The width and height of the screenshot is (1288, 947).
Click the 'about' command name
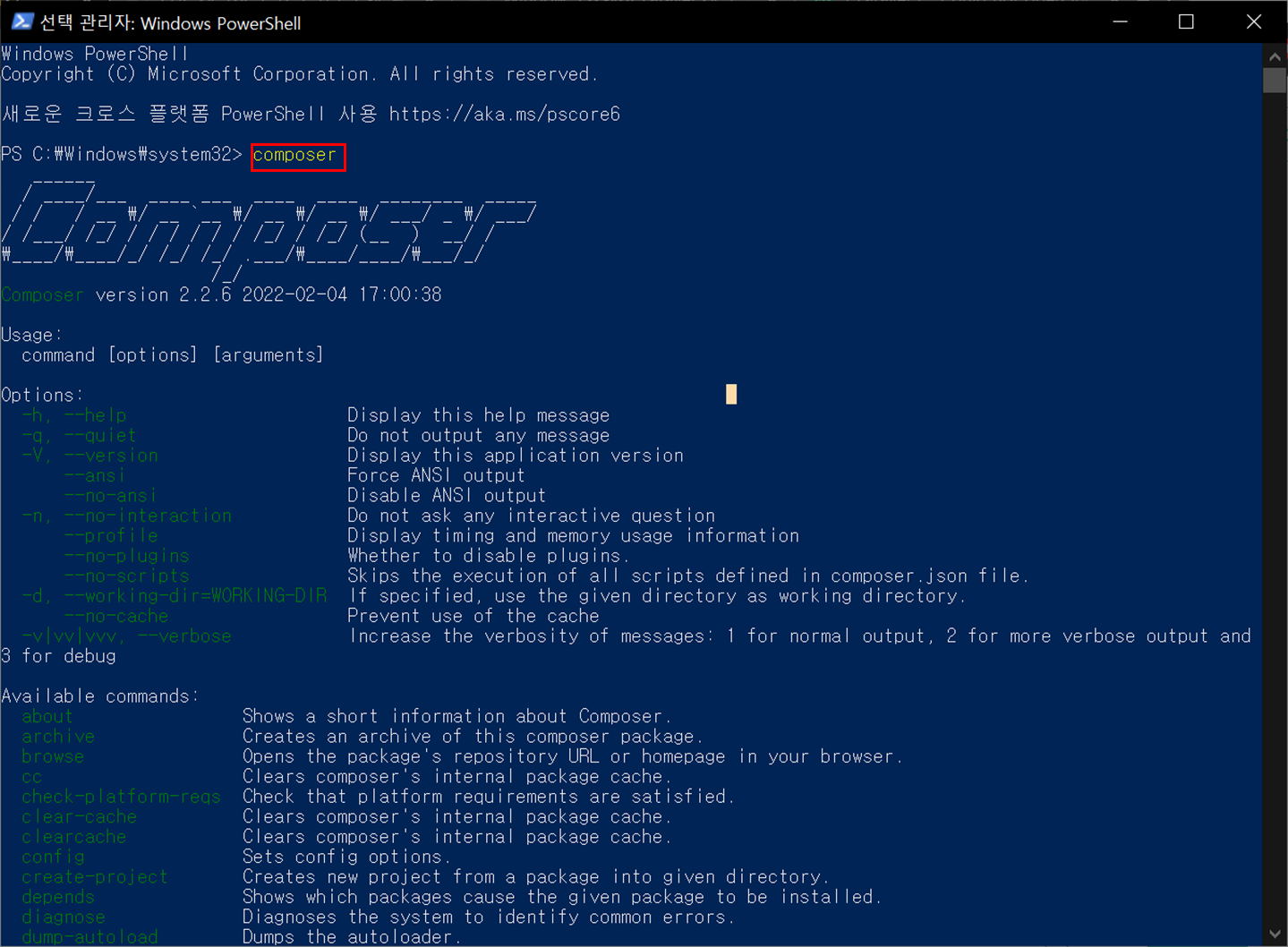click(47, 716)
